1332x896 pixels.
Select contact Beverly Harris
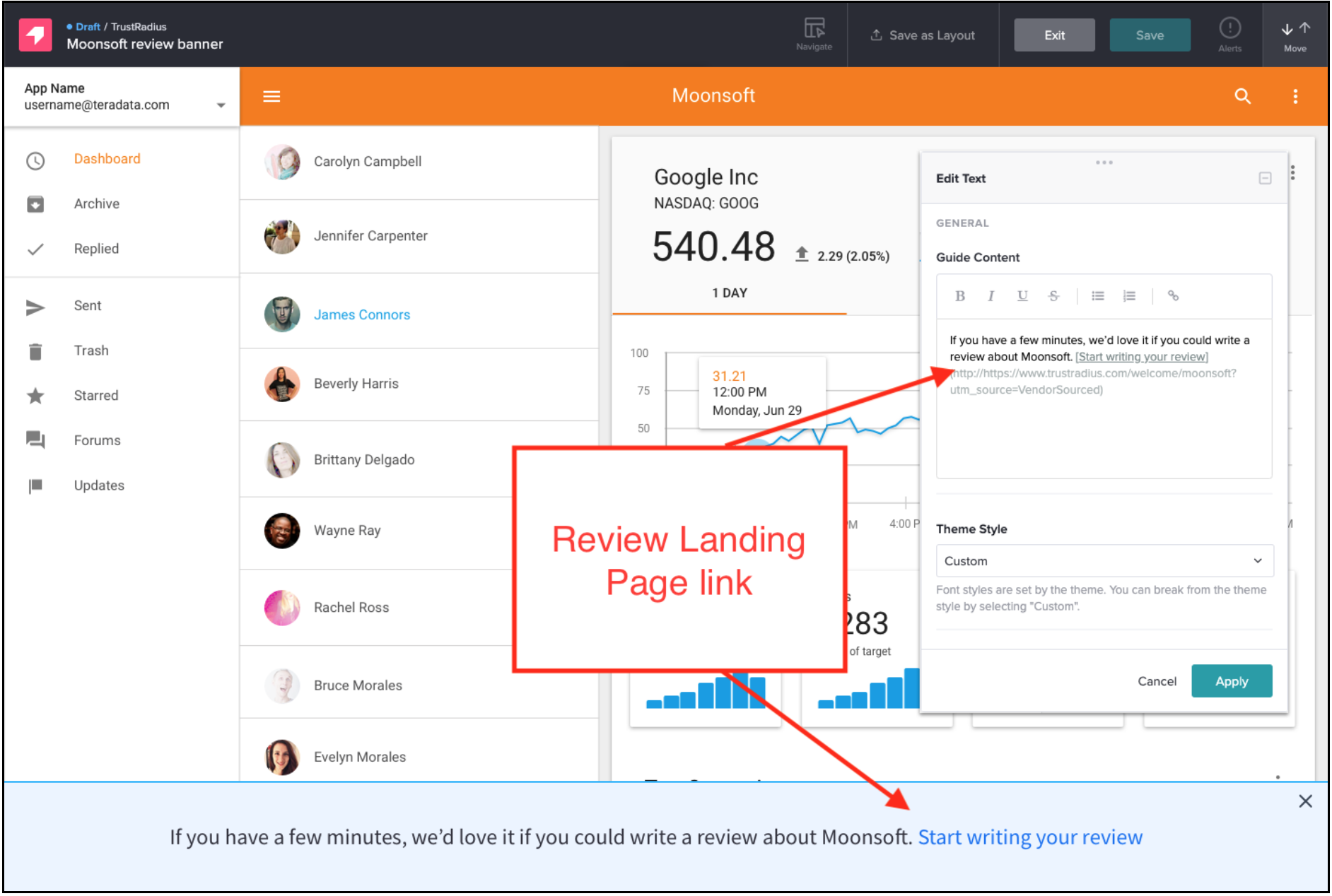pyautogui.click(x=419, y=384)
